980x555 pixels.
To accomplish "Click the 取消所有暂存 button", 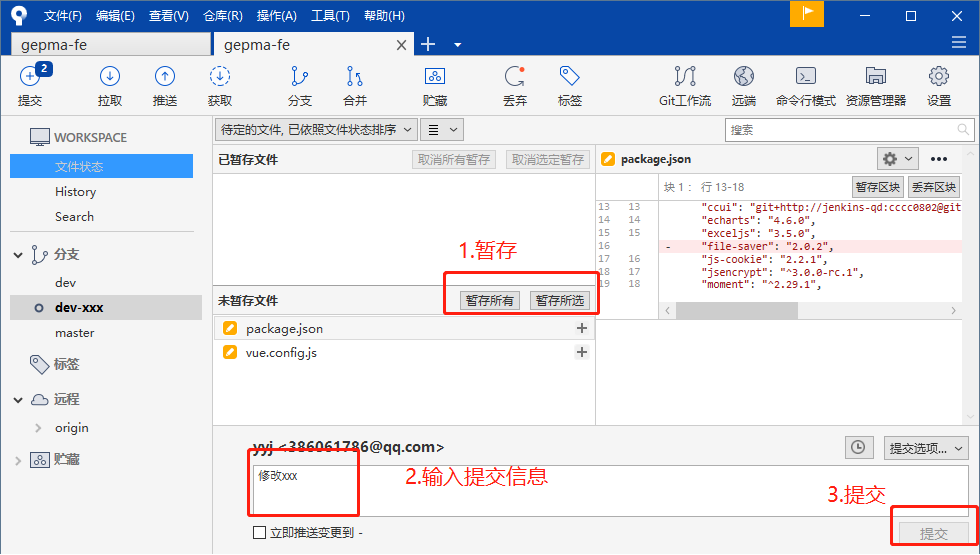I will coord(454,159).
